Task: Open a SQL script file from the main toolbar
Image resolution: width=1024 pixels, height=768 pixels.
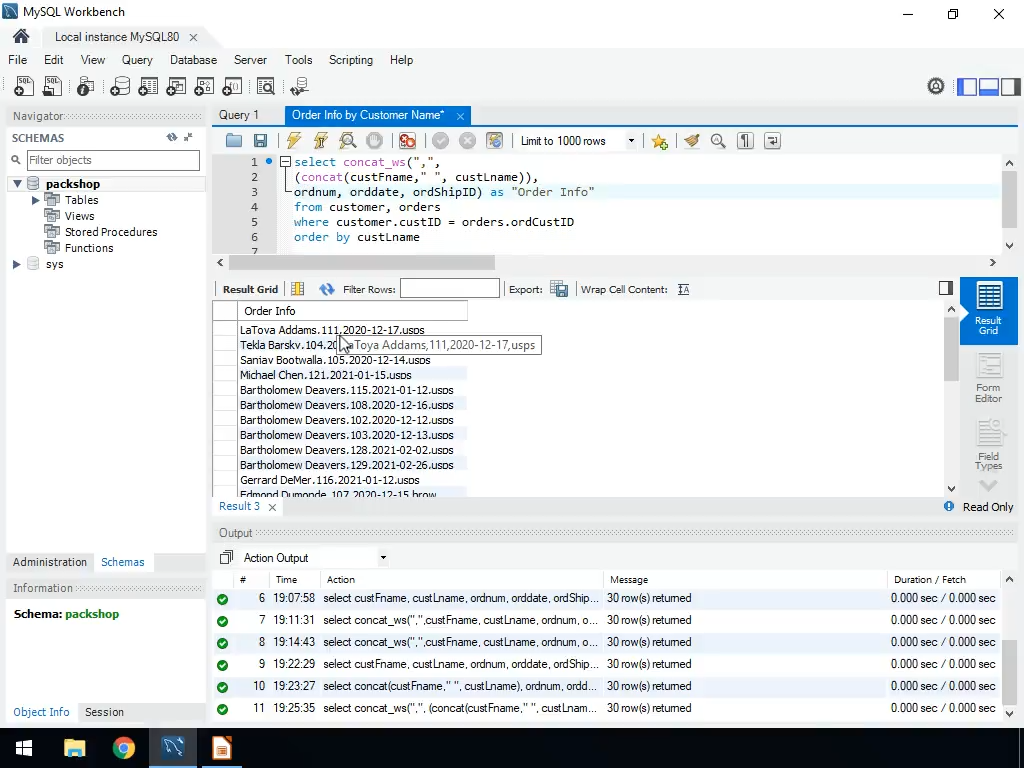Action: pyautogui.click(x=51, y=87)
